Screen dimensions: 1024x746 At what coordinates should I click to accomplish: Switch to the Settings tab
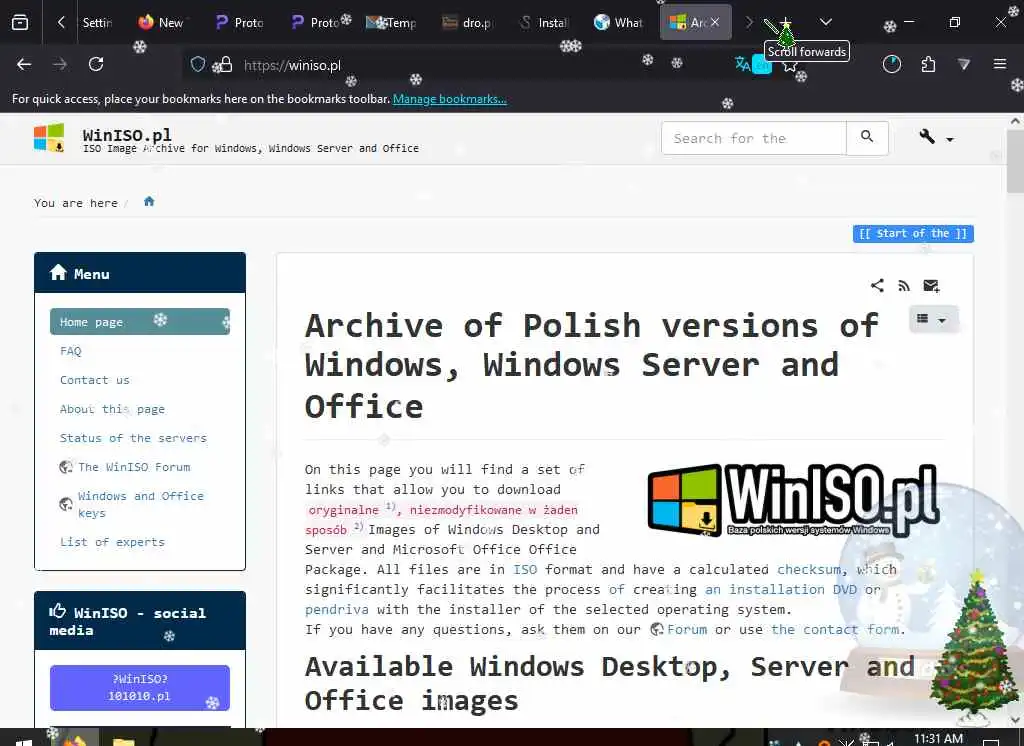tap(97, 22)
